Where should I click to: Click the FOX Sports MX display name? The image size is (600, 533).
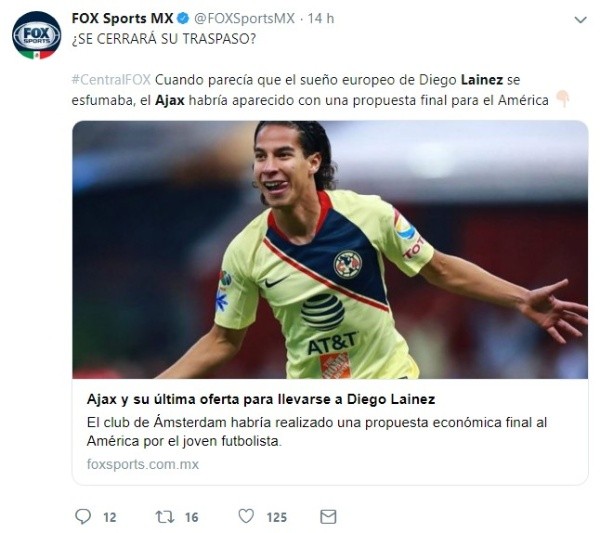pyautogui.click(x=122, y=18)
